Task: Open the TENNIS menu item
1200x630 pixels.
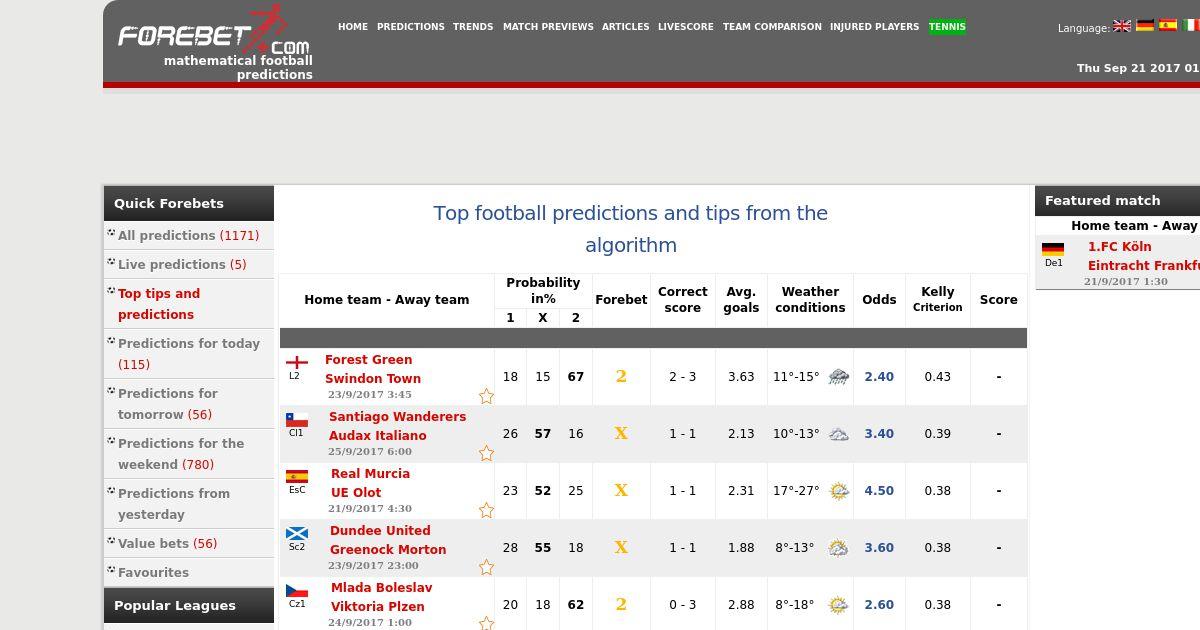Action: (947, 27)
